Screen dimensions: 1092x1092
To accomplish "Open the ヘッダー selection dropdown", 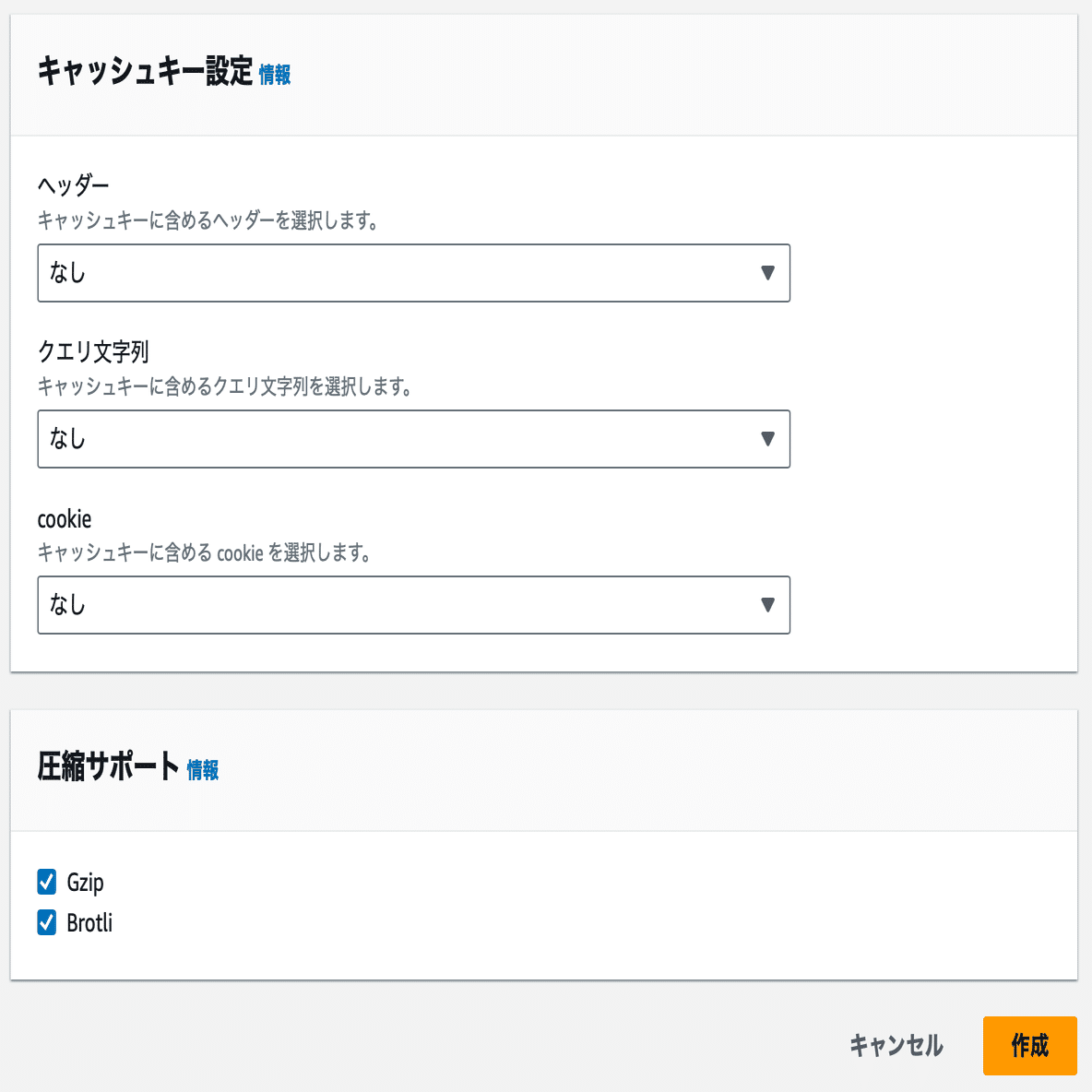I will coord(413,273).
